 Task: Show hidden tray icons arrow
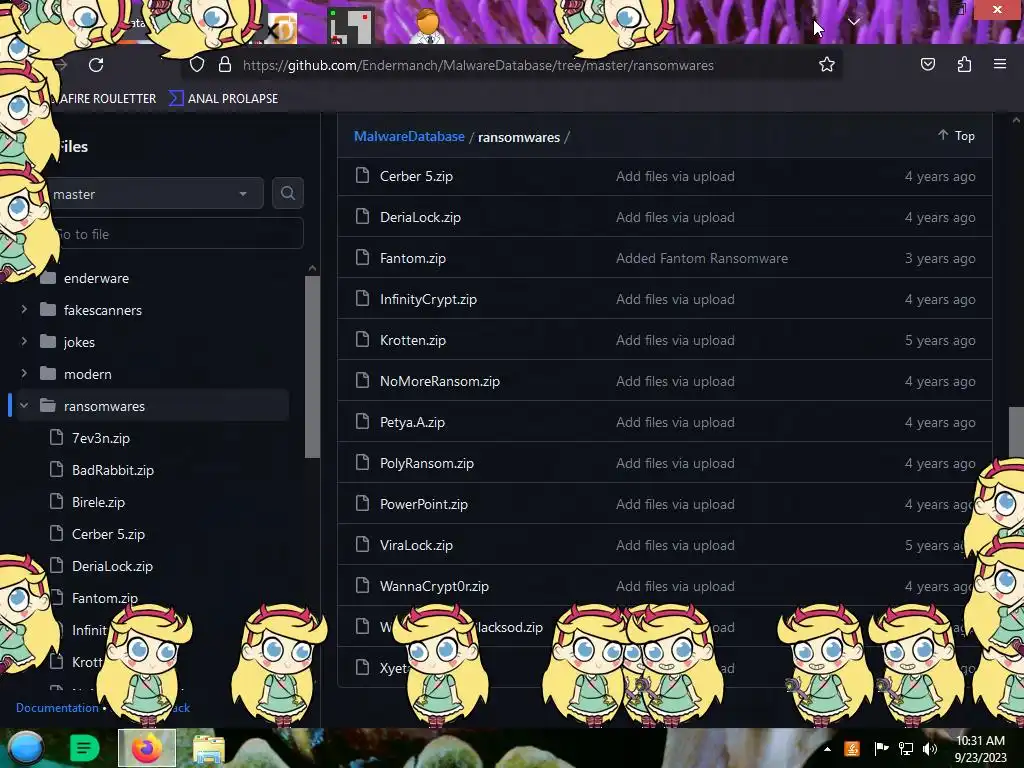pyautogui.click(x=827, y=749)
